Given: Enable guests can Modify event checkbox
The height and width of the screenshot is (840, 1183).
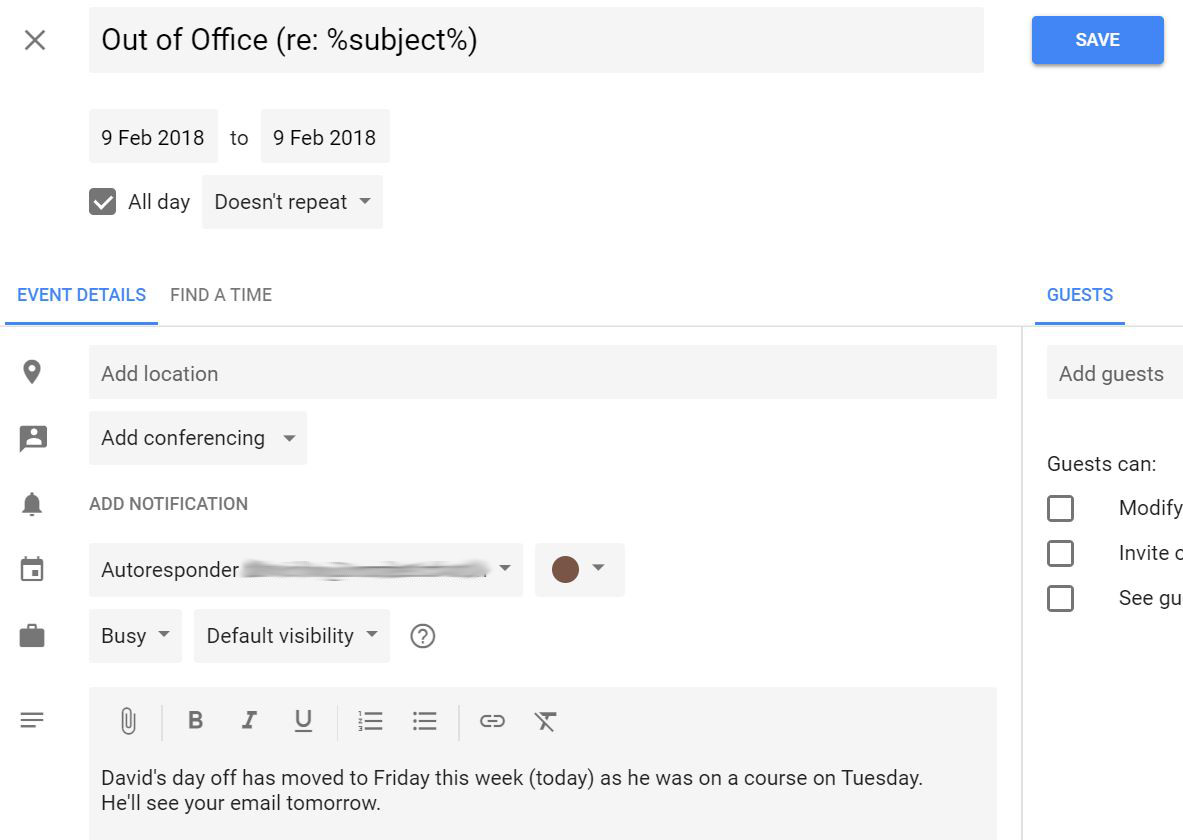Looking at the screenshot, I should [x=1060, y=508].
